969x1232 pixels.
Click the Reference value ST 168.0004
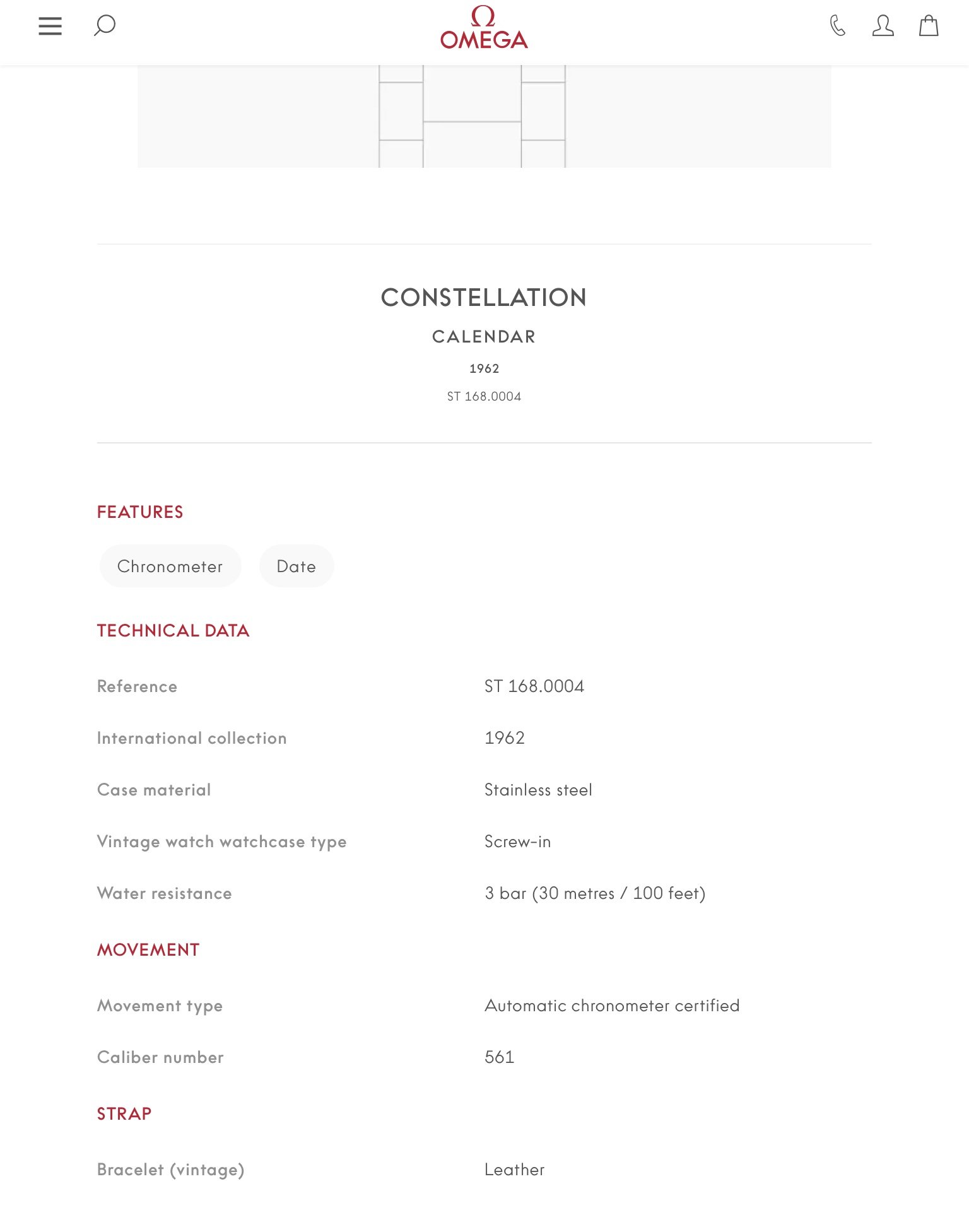pyautogui.click(x=534, y=686)
